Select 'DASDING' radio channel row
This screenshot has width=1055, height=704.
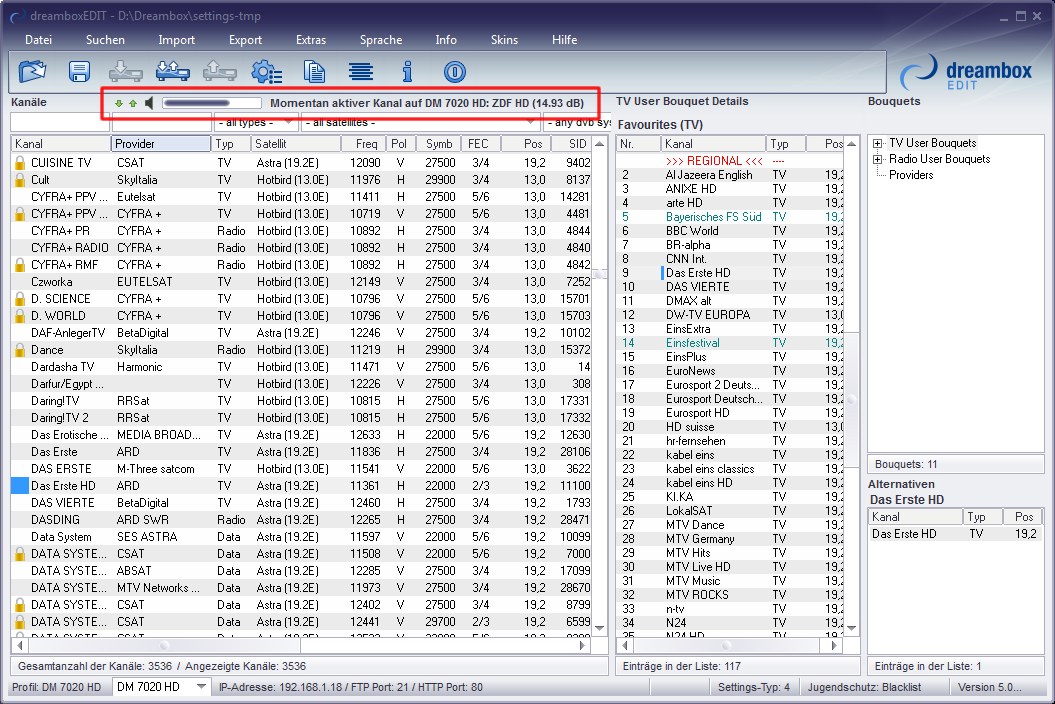click(x=302, y=520)
